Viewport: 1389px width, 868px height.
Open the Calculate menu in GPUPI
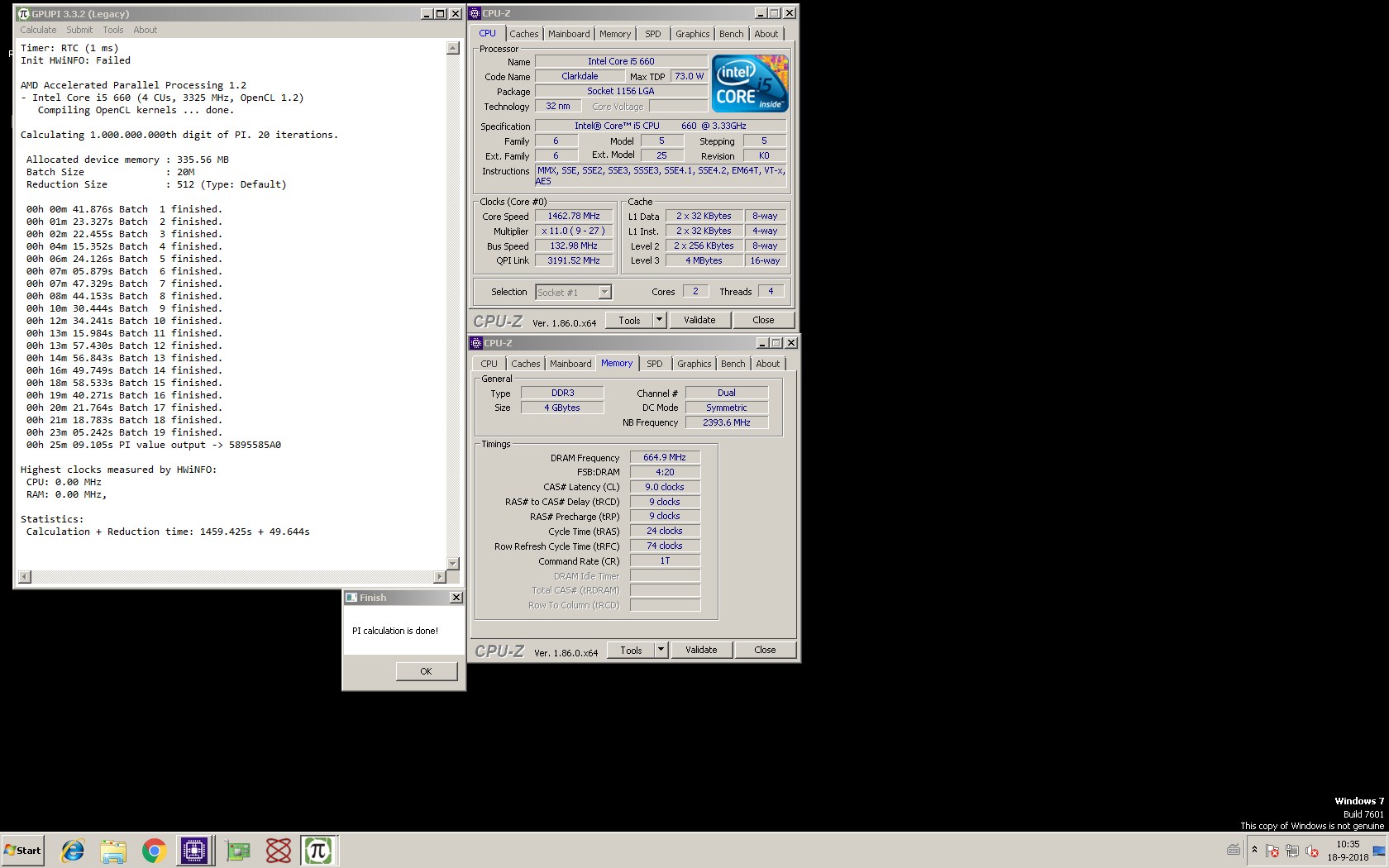tap(38, 30)
